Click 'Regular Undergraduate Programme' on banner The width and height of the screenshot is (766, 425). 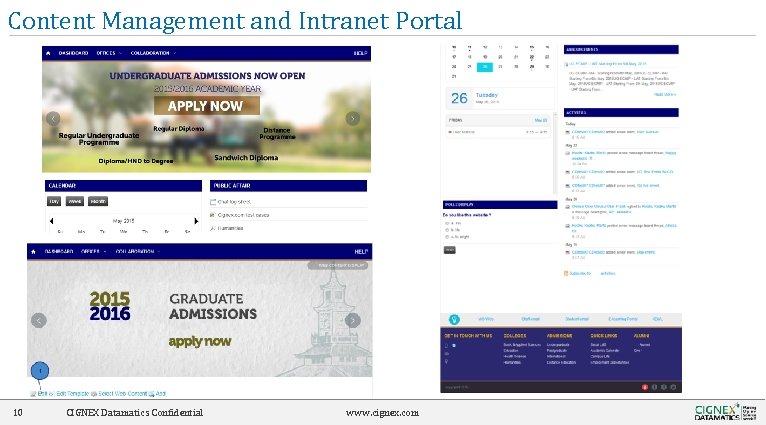[x=99, y=139]
